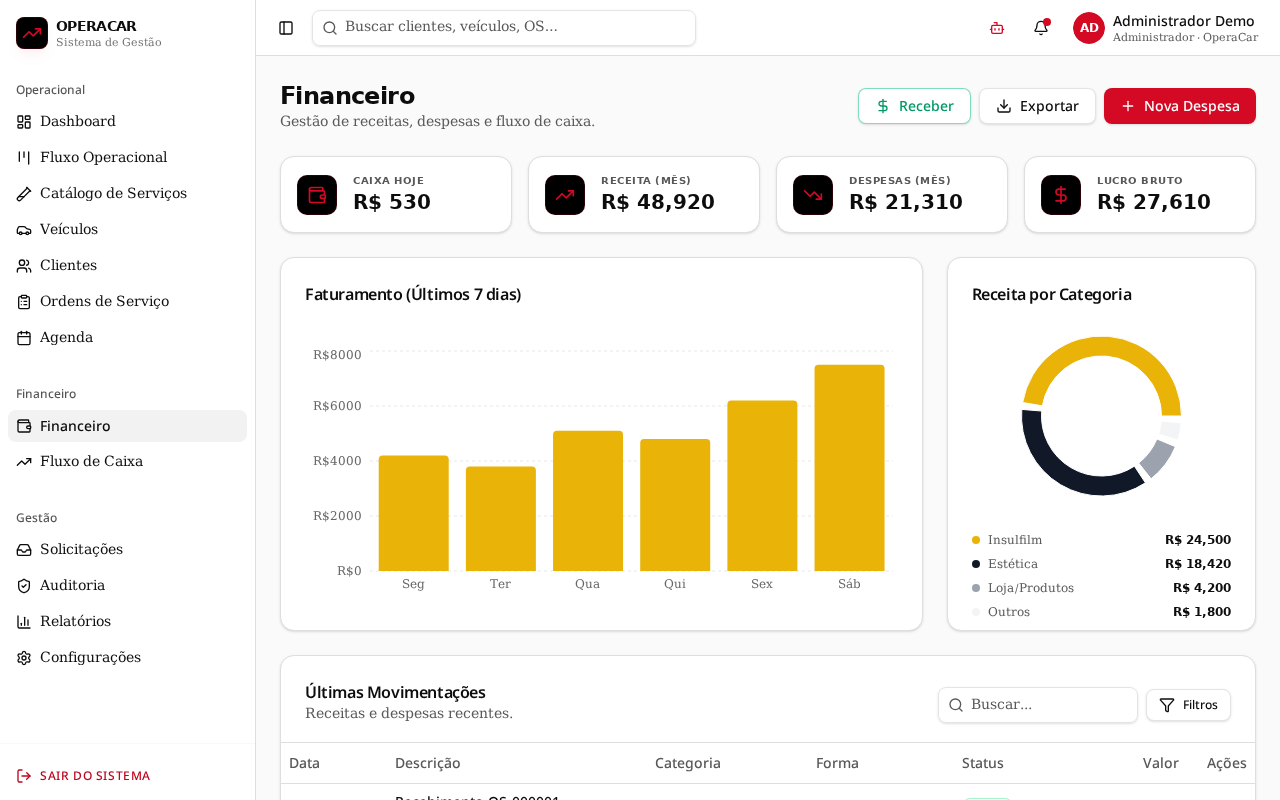Click the yellow Insulfilm donut segment
Image resolution: width=1280 pixels, height=800 pixels.
1101,347
